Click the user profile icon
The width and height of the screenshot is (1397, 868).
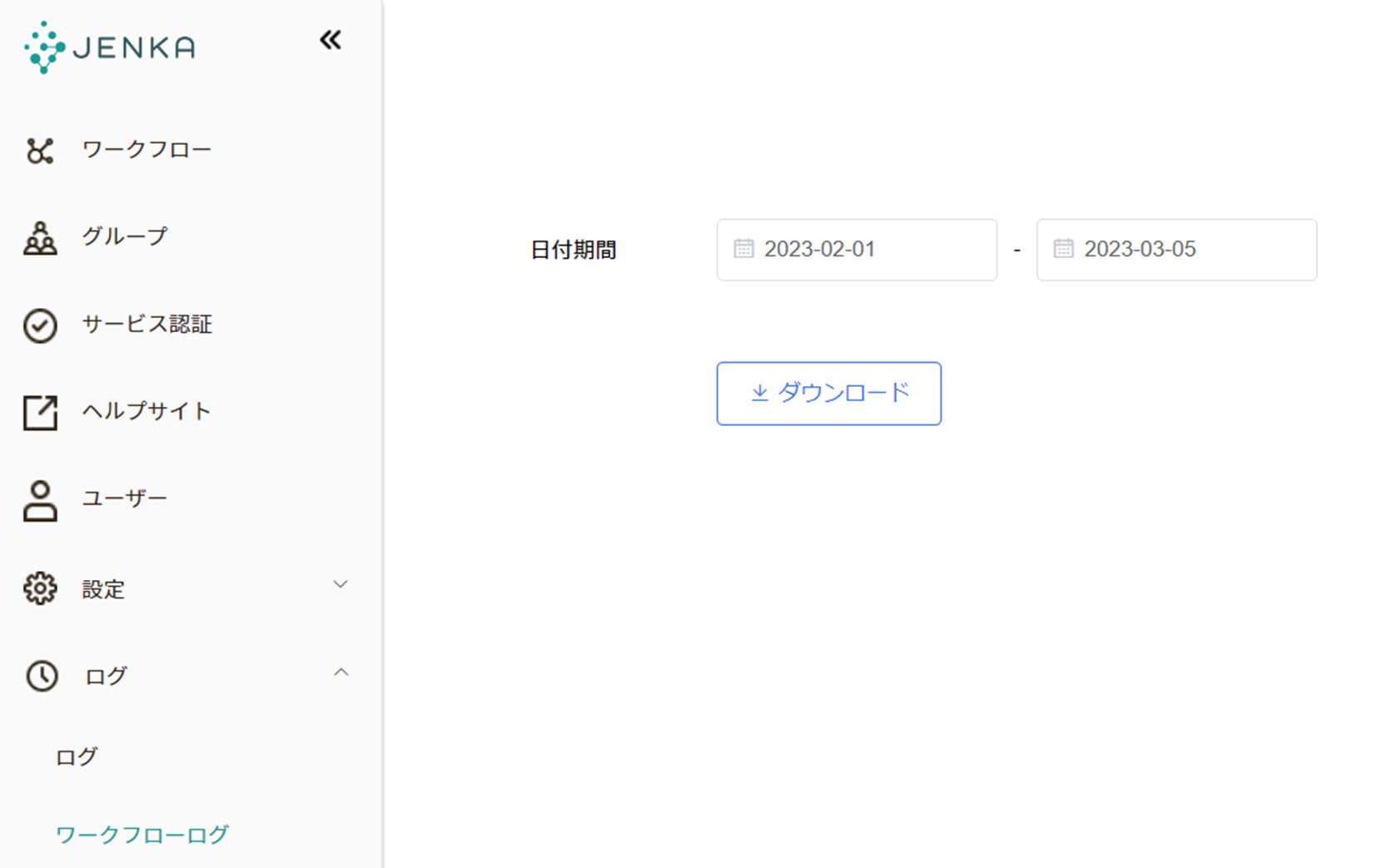click(40, 500)
